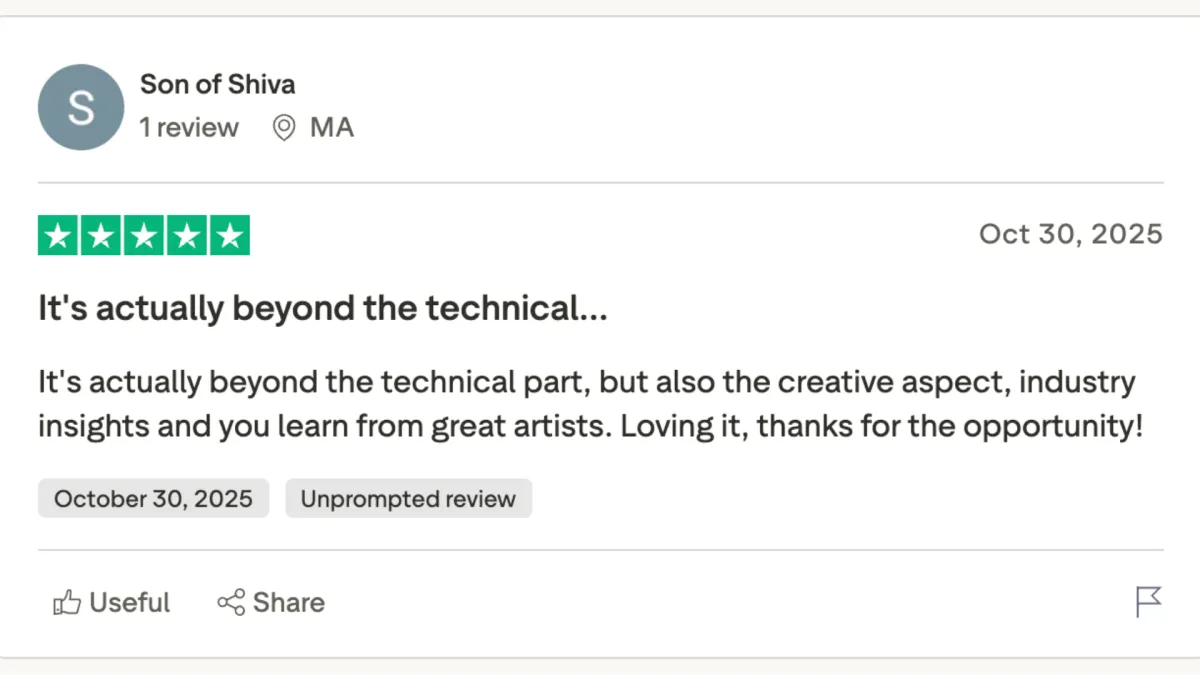Click the location pin icon next to MA
The image size is (1200, 675).
coord(285,128)
